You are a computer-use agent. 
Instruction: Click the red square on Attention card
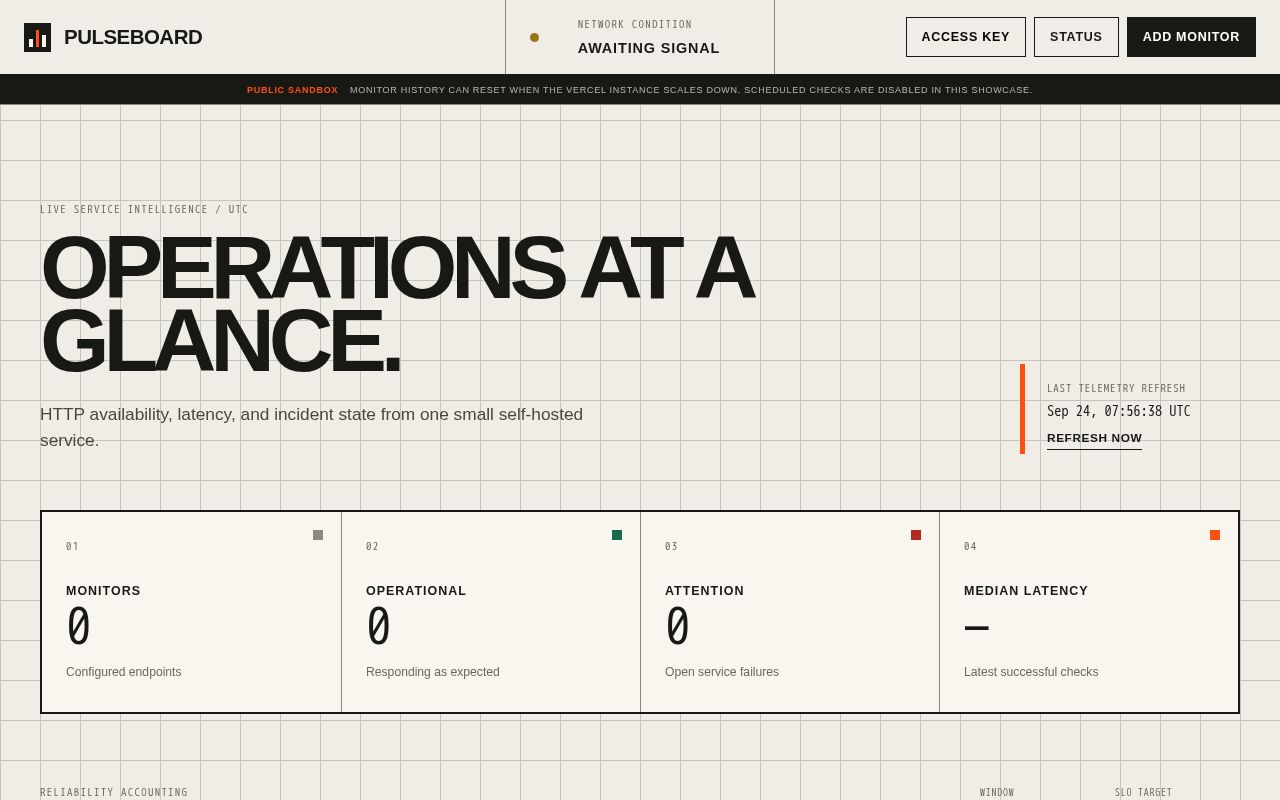(x=916, y=535)
